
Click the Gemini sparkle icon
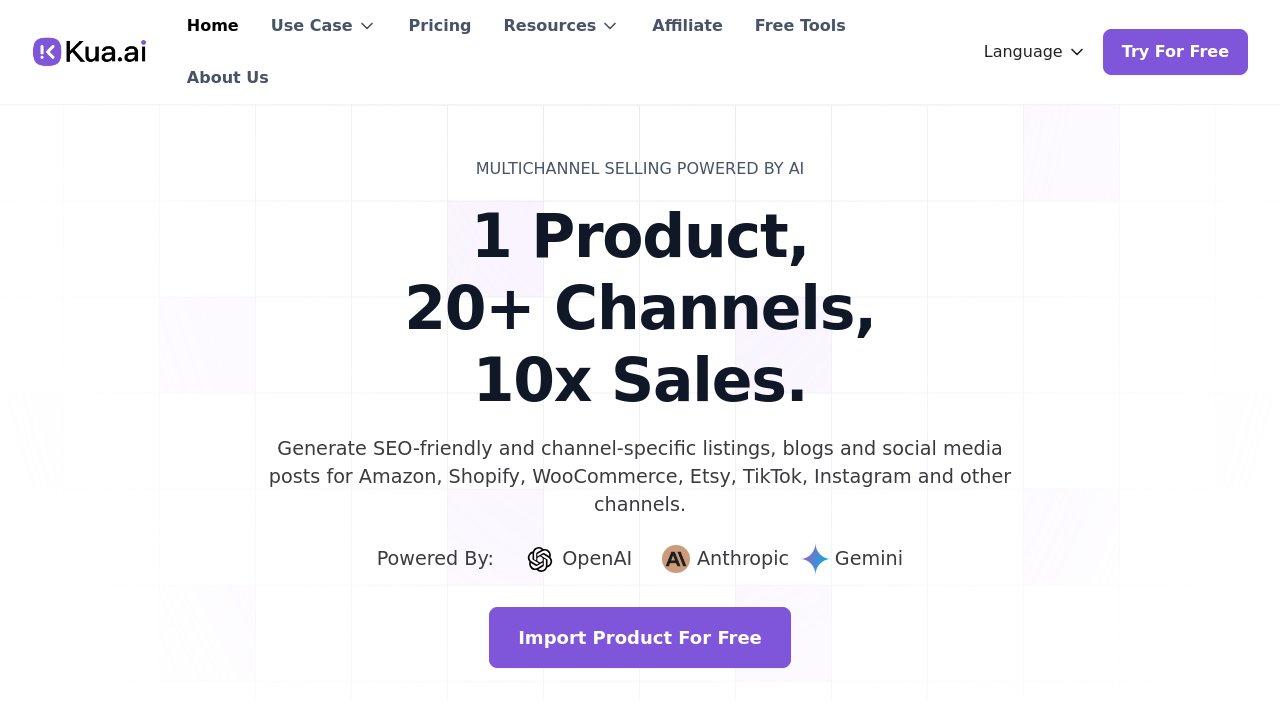(815, 559)
